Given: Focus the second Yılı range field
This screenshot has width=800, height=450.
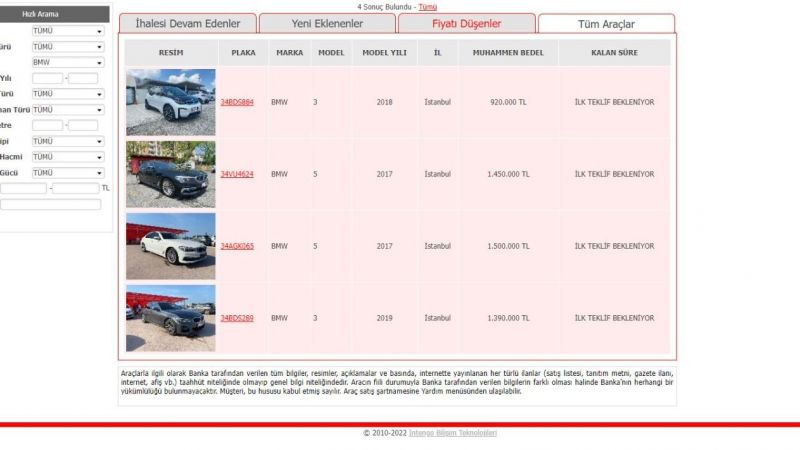Looking at the screenshot, I should 83,78.
